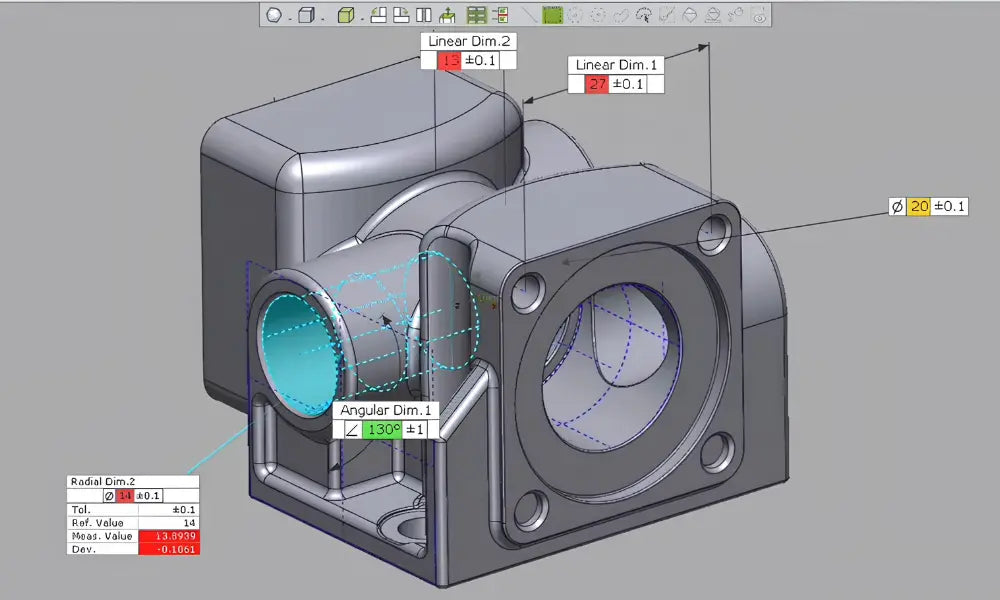Click the diameter symbol beside yellow 20

pos(897,206)
